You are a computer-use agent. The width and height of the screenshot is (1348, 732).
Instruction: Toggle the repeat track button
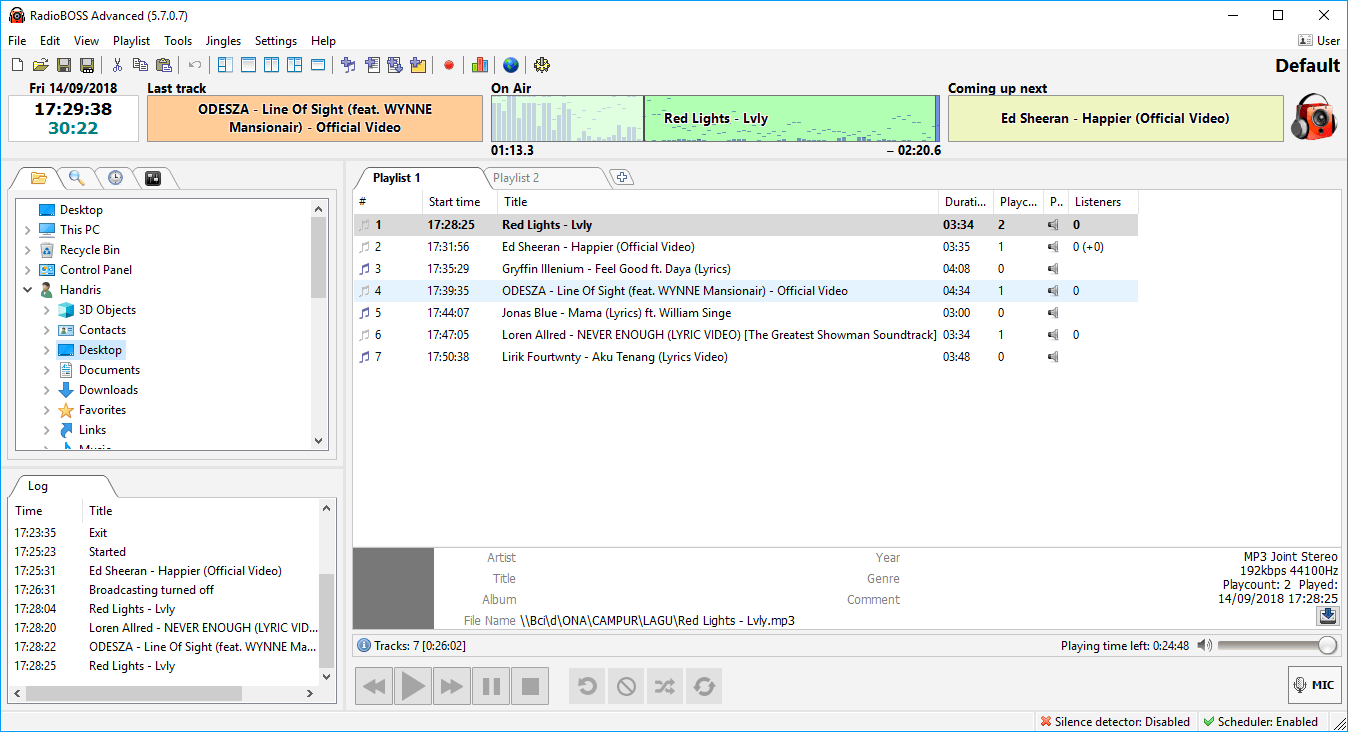(587, 686)
